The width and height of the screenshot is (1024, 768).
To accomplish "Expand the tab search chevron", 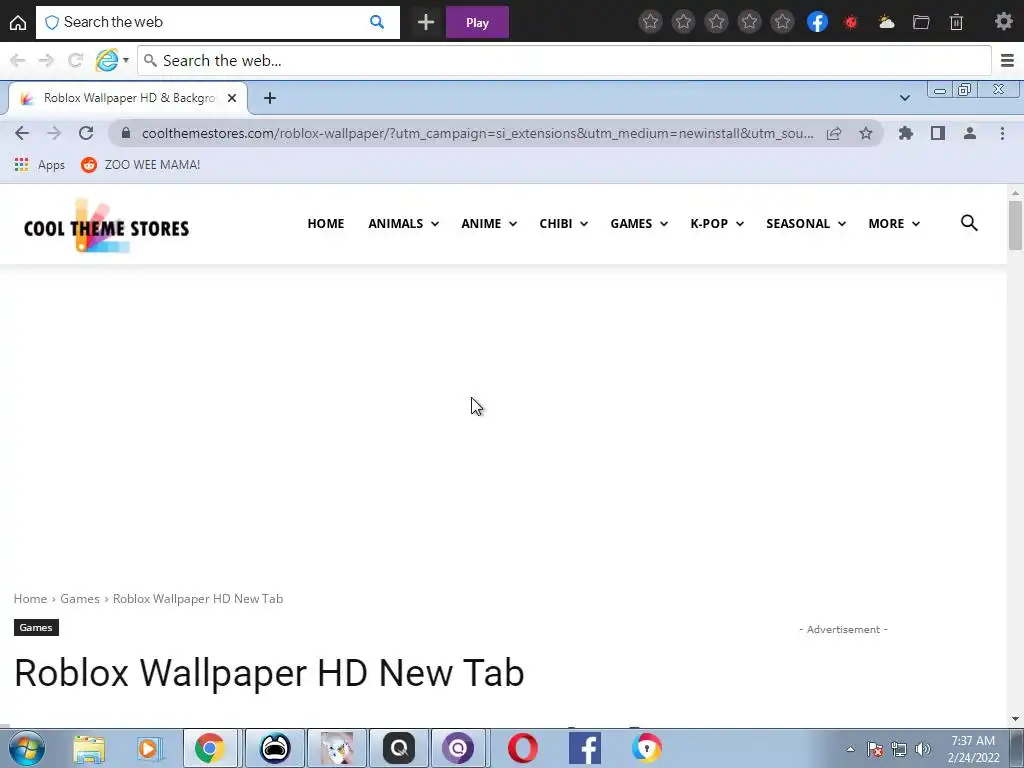I will pos(904,98).
